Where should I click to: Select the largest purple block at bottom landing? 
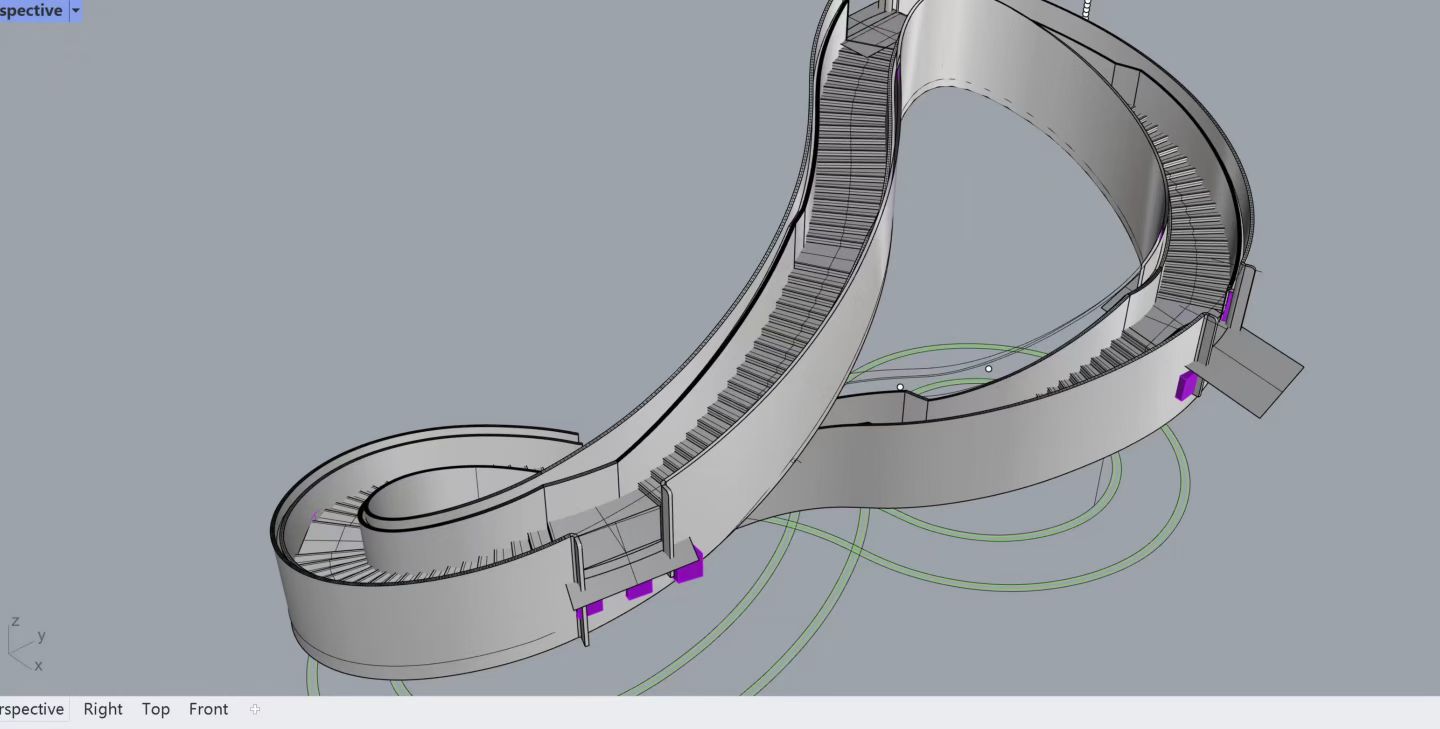(689, 569)
